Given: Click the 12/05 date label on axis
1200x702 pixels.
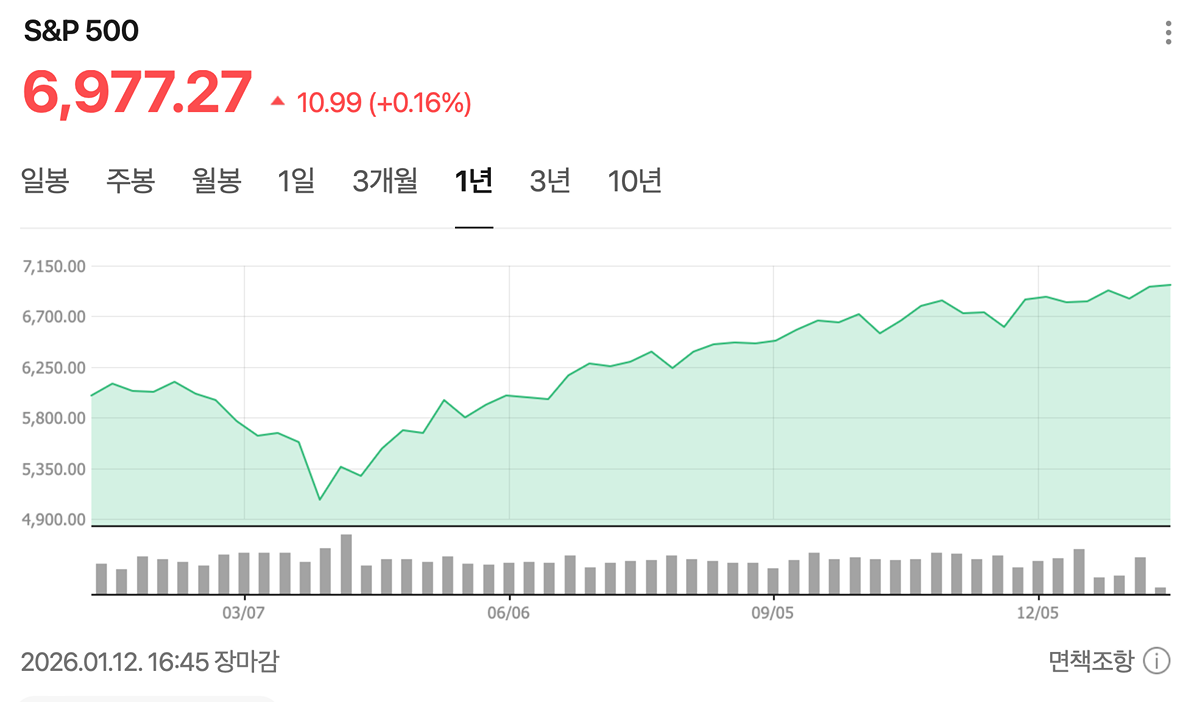Looking at the screenshot, I should (x=1039, y=611).
